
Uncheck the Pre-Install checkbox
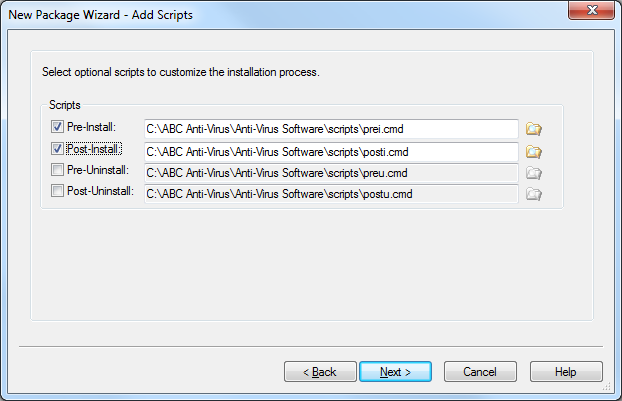57,127
